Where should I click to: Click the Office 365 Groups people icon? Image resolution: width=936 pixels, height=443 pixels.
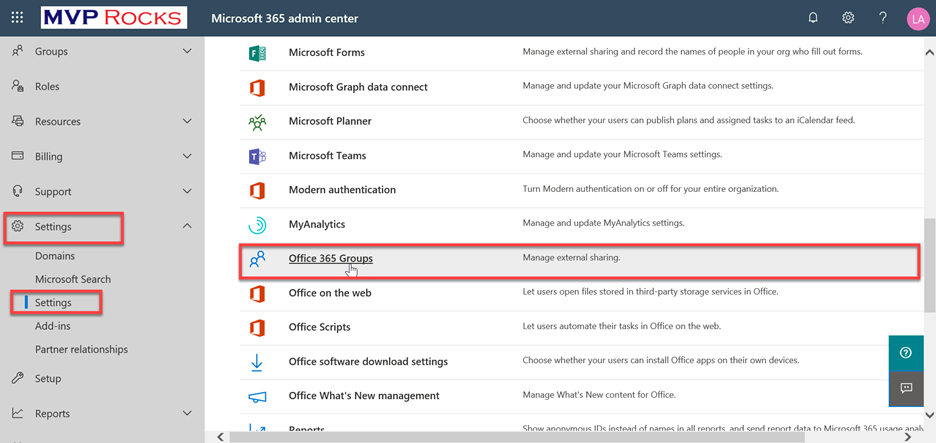[x=257, y=259]
